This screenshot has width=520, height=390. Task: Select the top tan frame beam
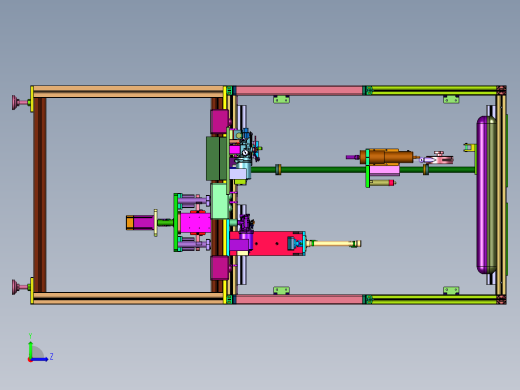point(128,92)
